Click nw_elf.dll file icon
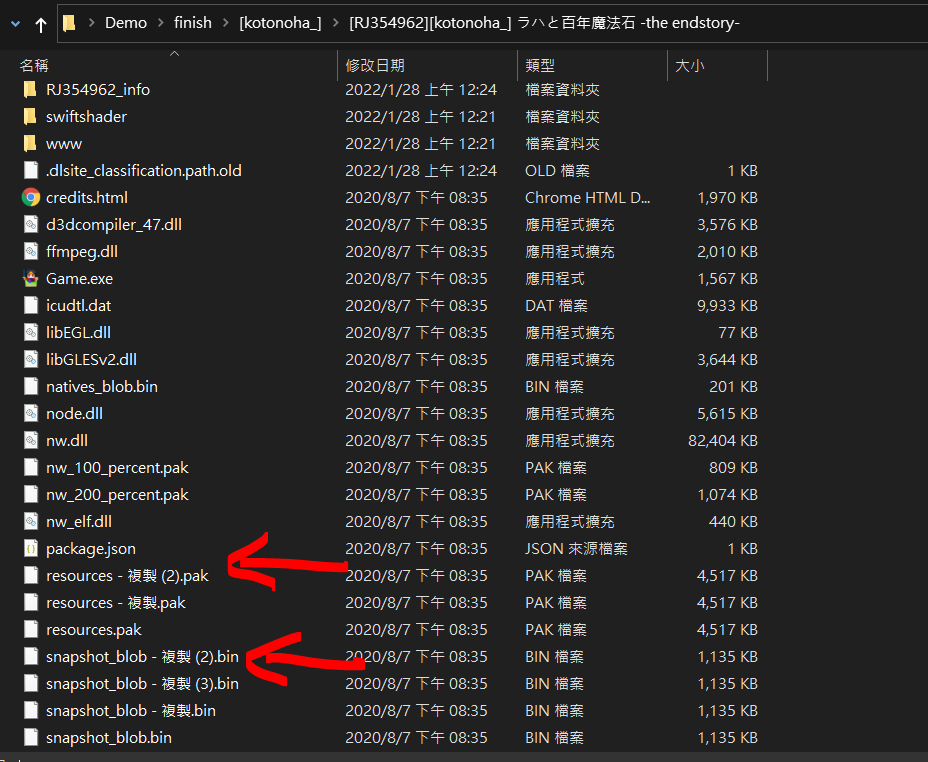This screenshot has width=928, height=762. [x=31, y=521]
